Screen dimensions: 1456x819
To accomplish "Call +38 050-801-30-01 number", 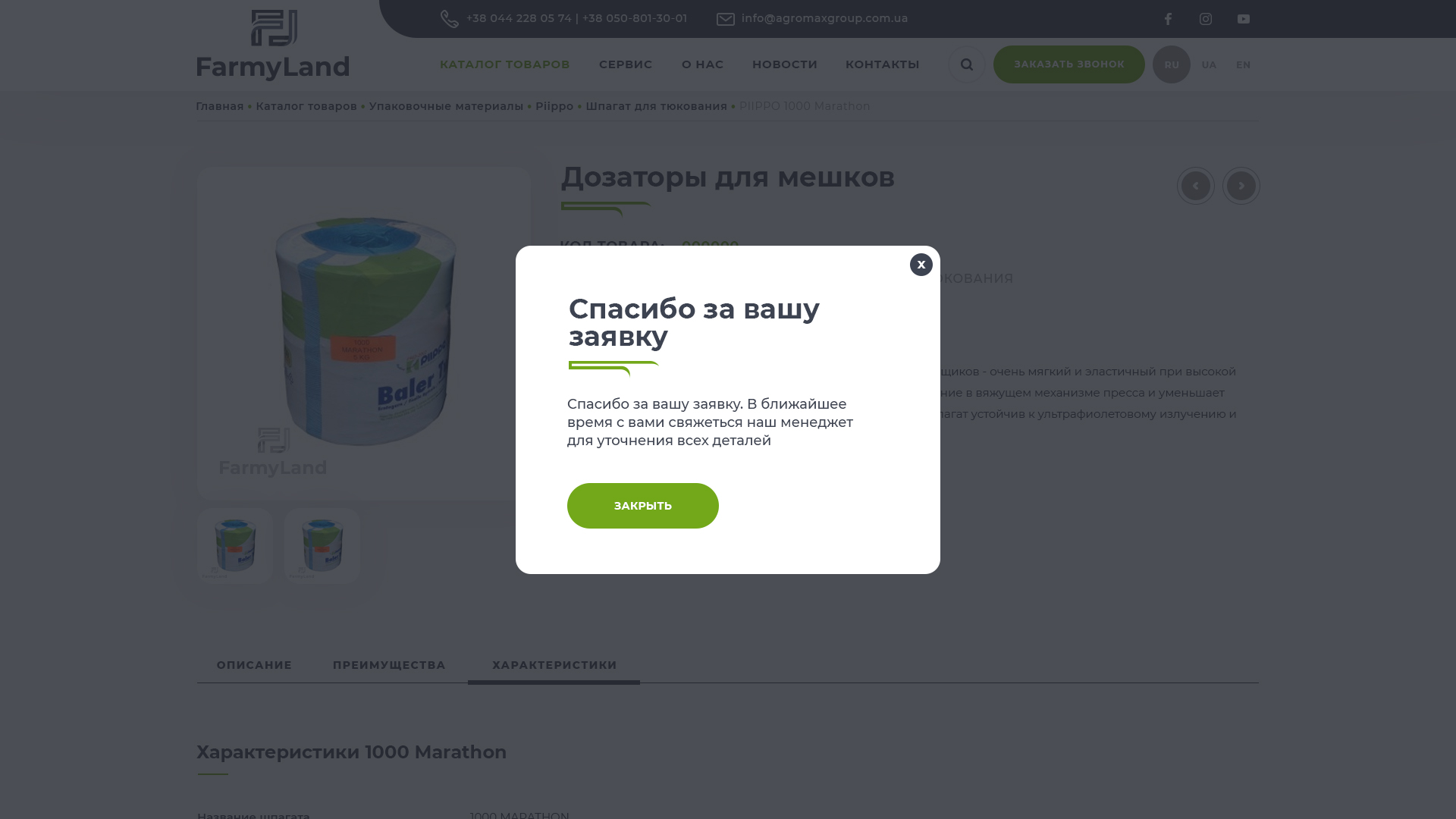I will click(635, 18).
